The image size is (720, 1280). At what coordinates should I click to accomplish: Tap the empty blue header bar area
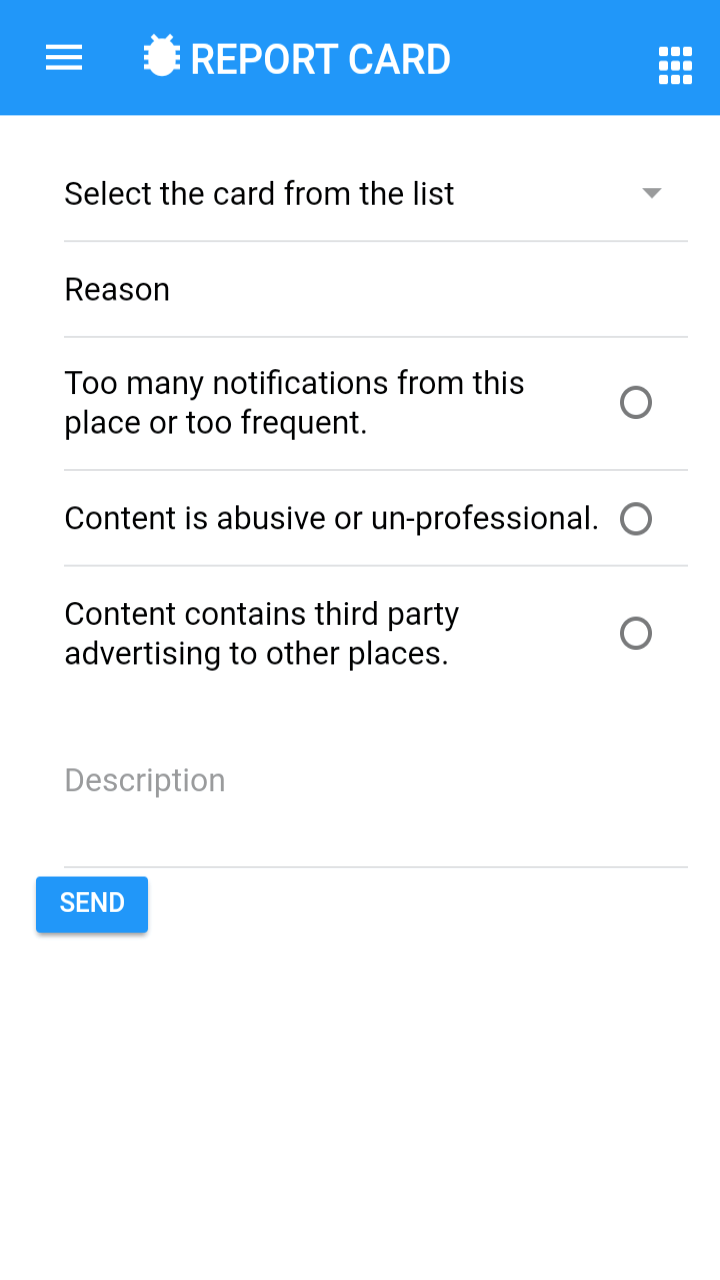[550, 58]
